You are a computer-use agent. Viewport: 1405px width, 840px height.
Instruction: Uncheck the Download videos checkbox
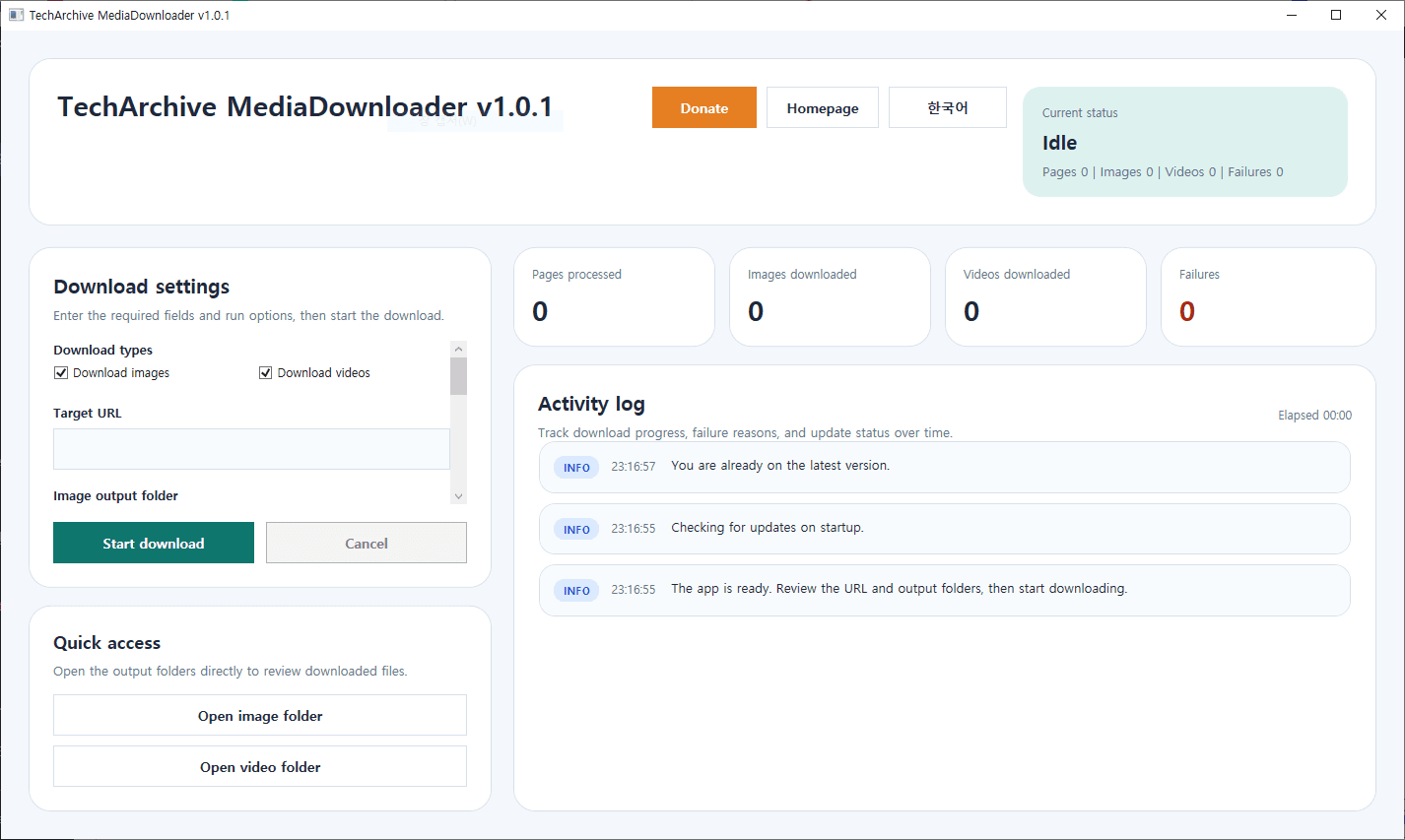(x=266, y=373)
